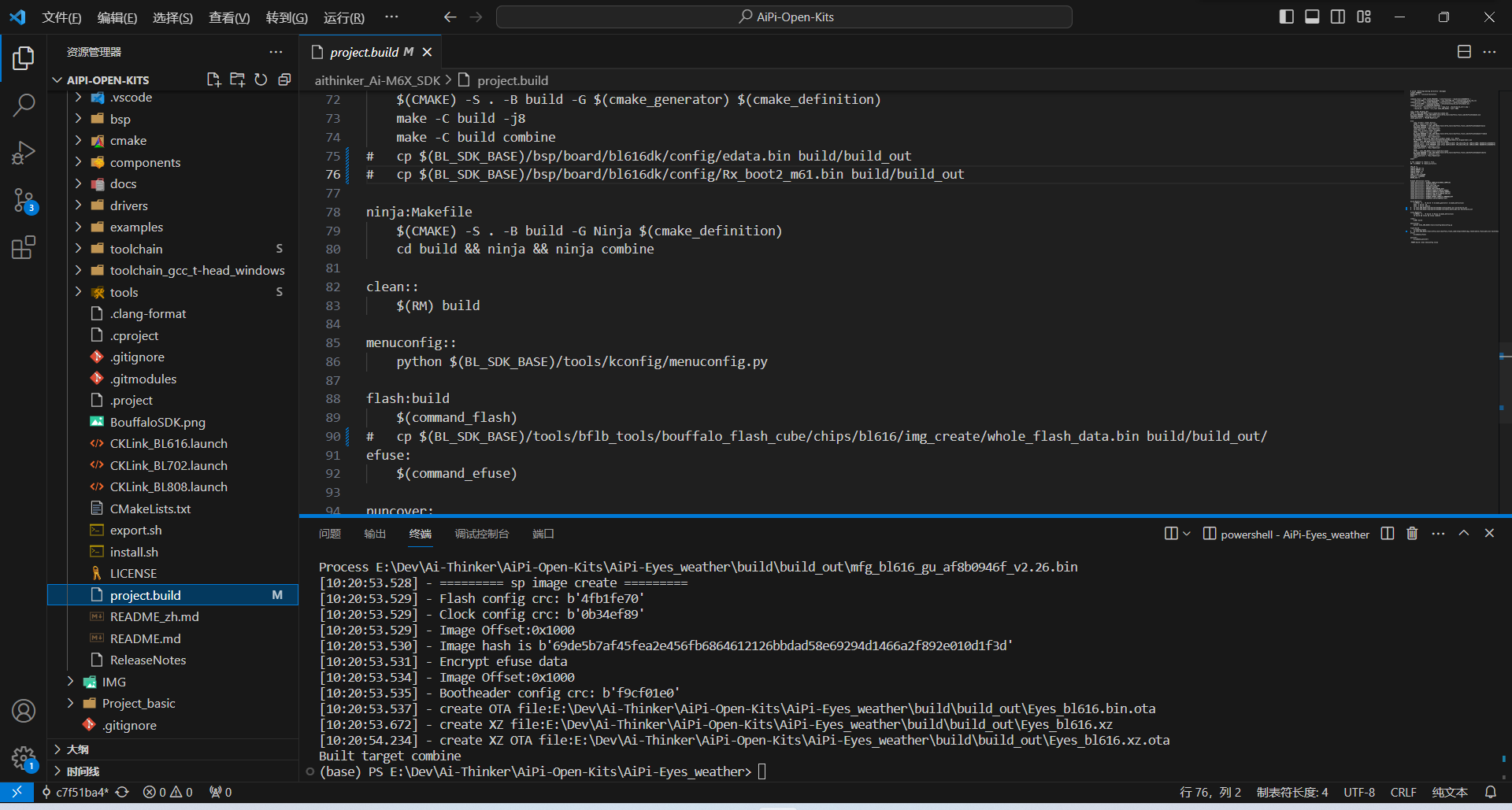This screenshot has height=810, width=1512.
Task: Open the Manage gear menu
Action: 24,759
